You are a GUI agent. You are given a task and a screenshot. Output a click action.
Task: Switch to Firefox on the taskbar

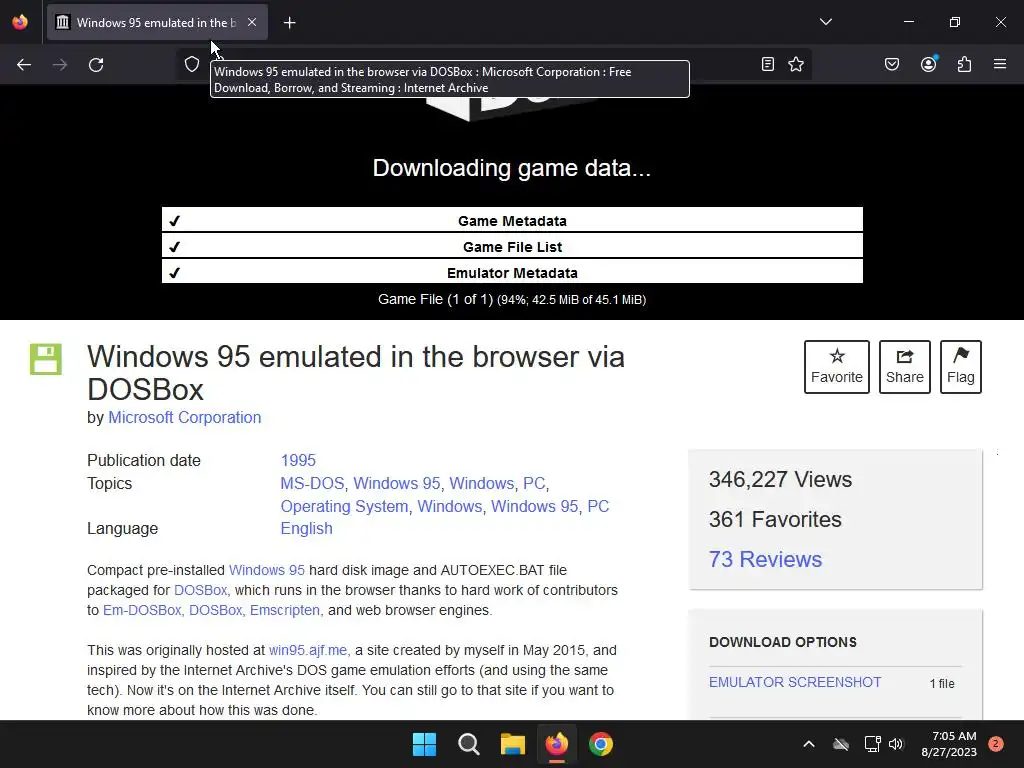tap(556, 744)
